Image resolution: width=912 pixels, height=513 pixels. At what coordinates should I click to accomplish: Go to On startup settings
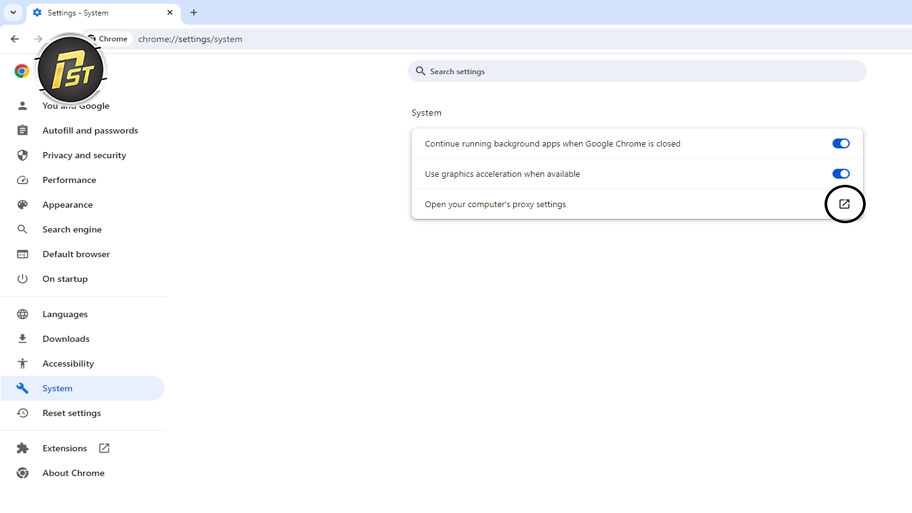[x=65, y=279]
